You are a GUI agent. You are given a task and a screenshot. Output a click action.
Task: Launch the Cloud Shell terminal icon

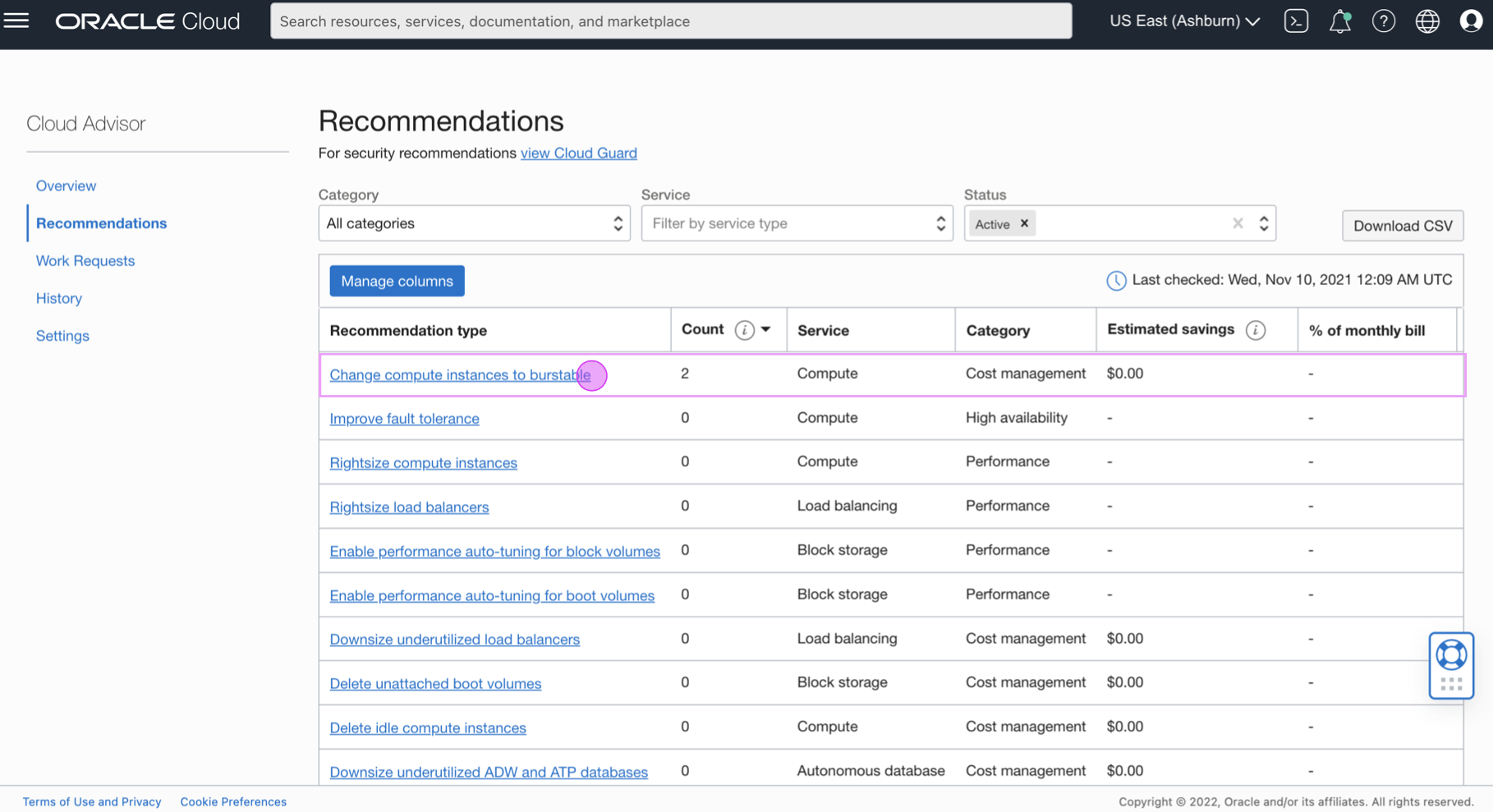tap(1296, 21)
